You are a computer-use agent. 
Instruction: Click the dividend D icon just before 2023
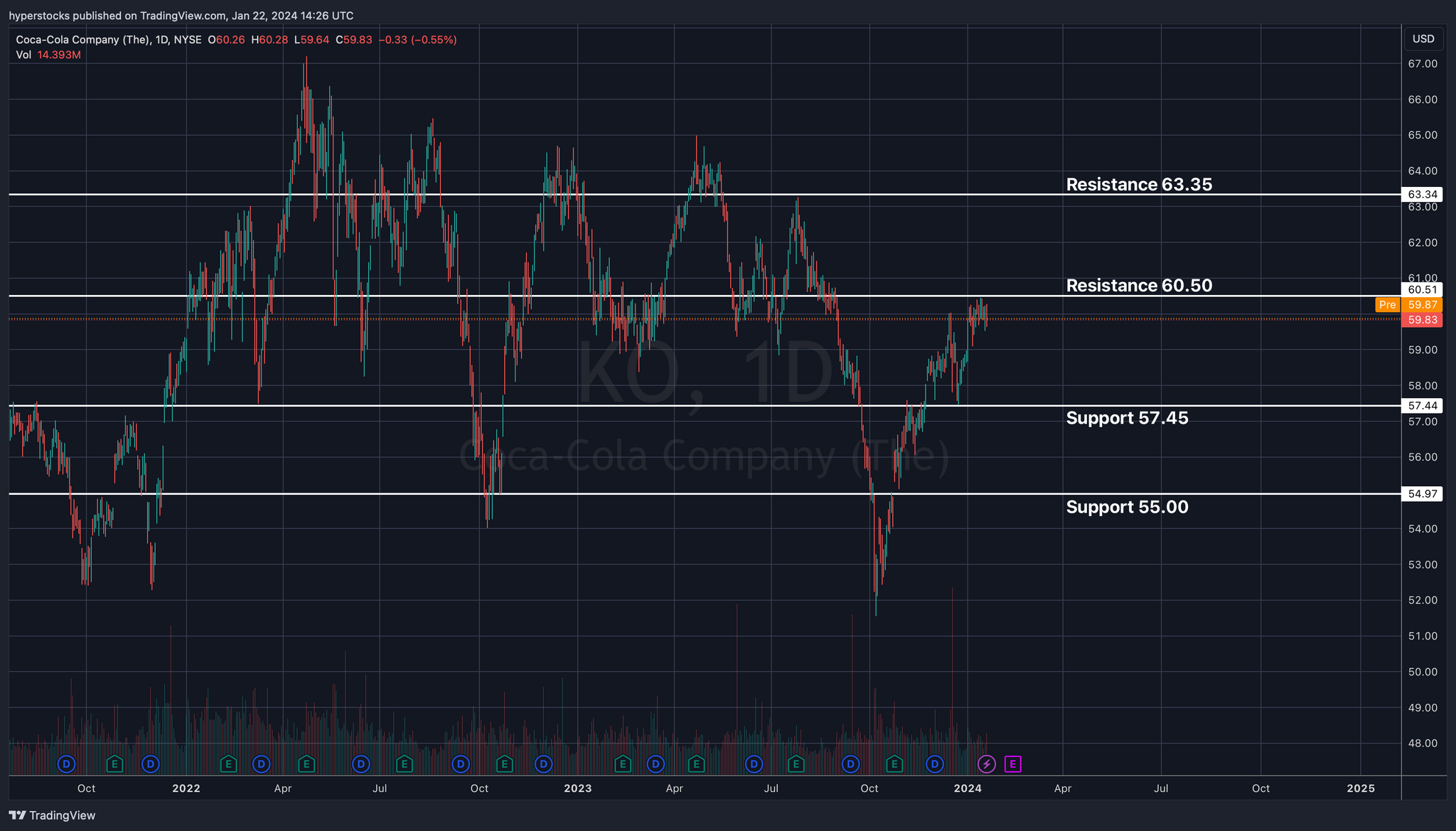click(543, 764)
